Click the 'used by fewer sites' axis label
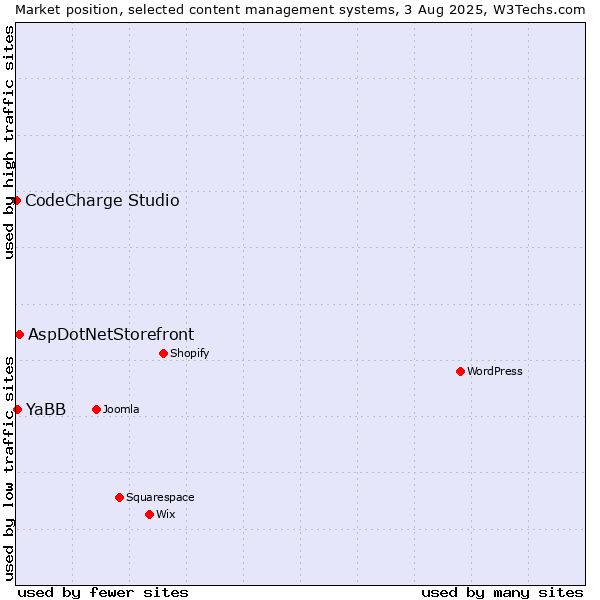 coord(103,593)
